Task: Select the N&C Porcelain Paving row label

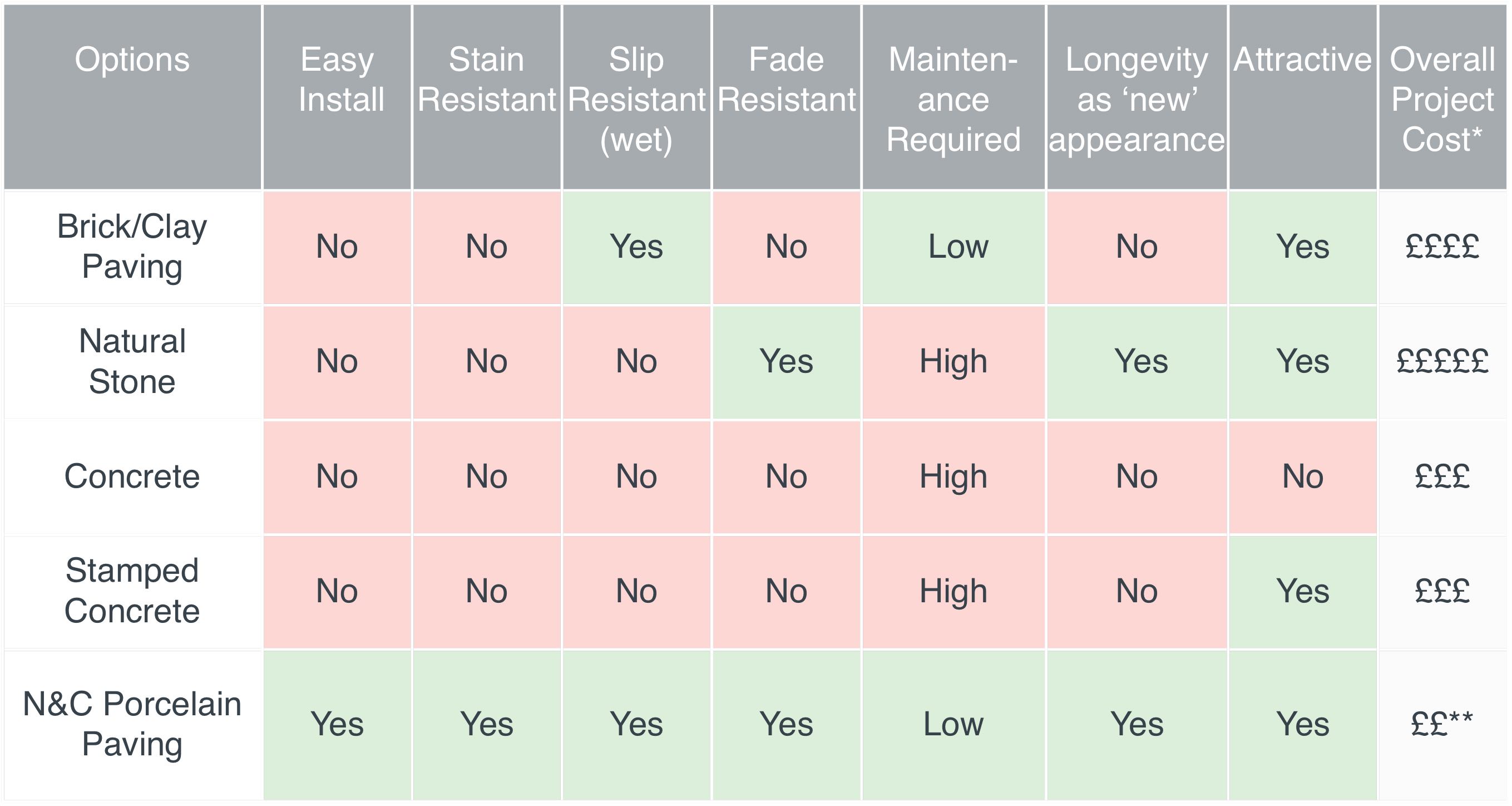Action: [x=132, y=724]
